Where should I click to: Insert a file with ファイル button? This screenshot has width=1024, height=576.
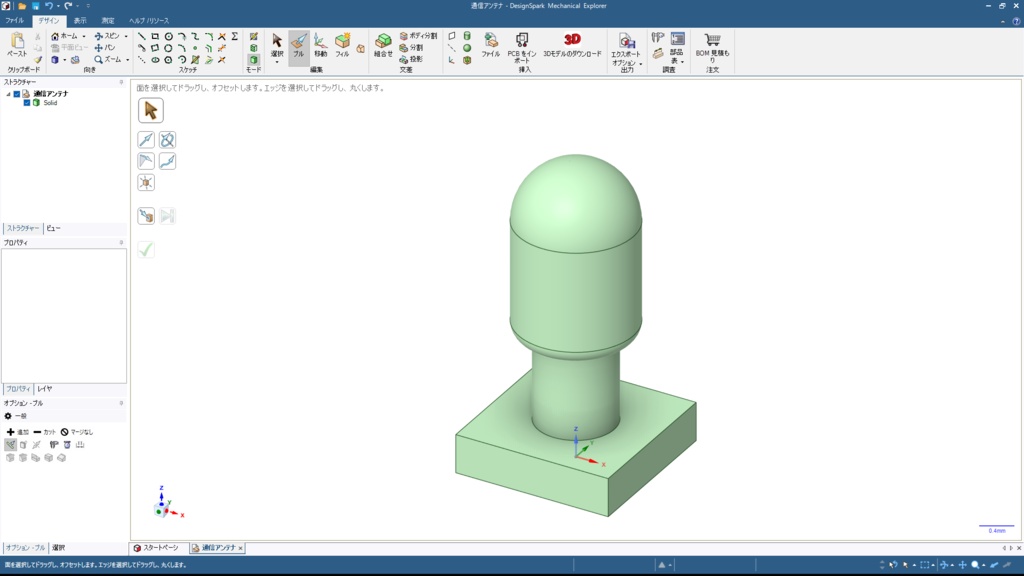[490, 46]
